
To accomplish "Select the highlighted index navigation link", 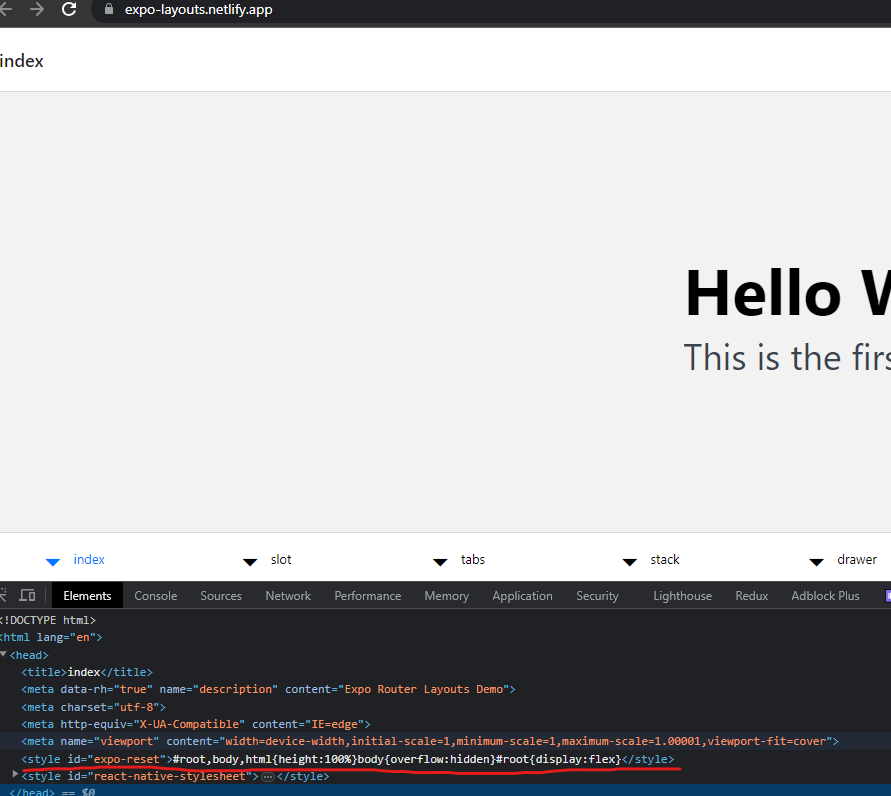I will (89, 559).
